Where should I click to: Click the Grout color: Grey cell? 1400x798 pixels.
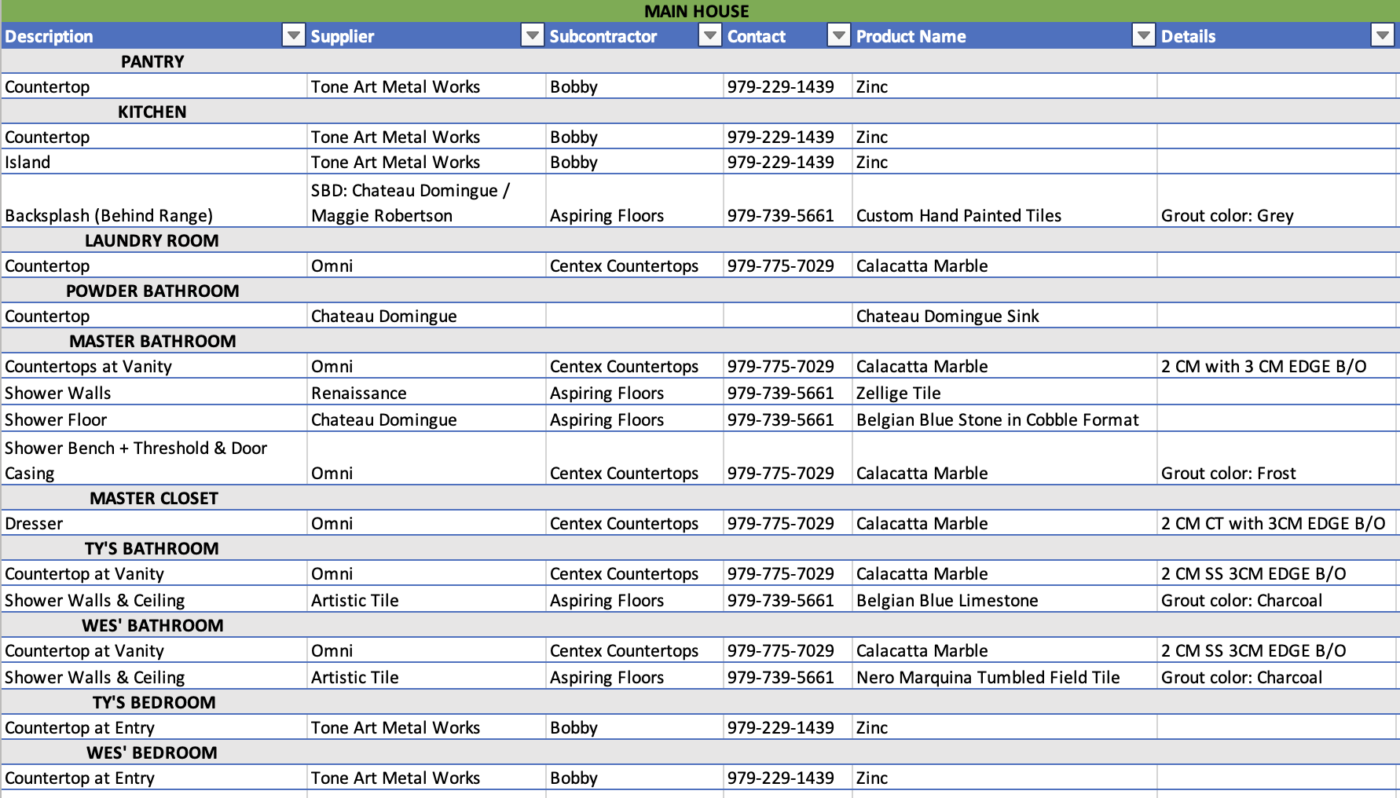click(1276, 201)
